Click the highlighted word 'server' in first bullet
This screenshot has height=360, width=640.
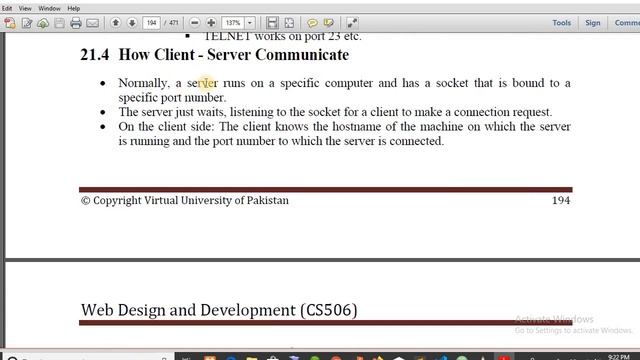(202, 83)
